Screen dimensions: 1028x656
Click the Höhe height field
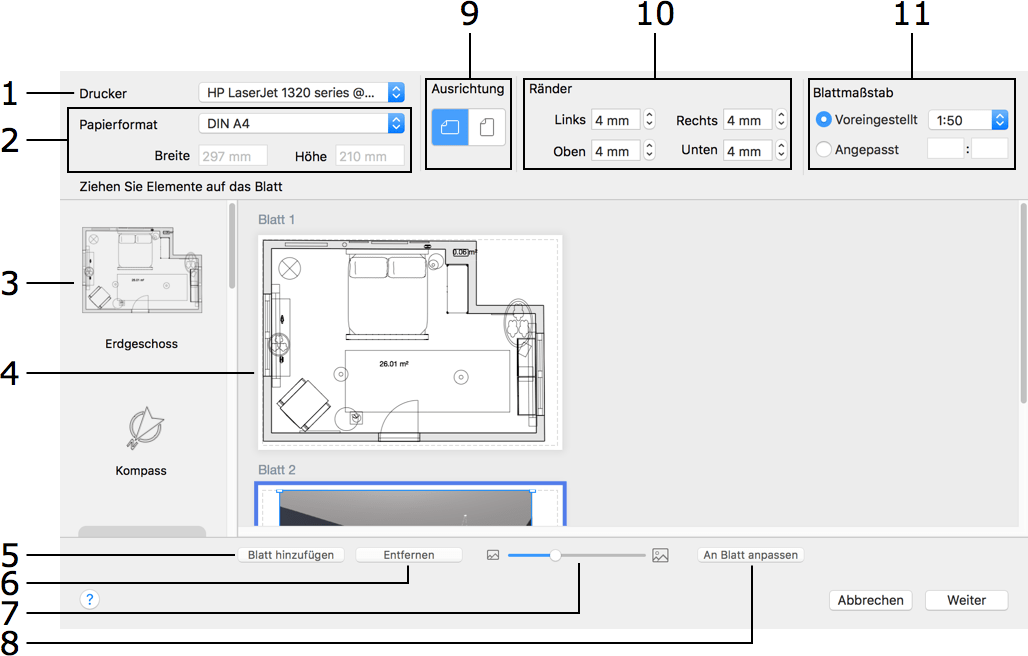pyautogui.click(x=370, y=156)
